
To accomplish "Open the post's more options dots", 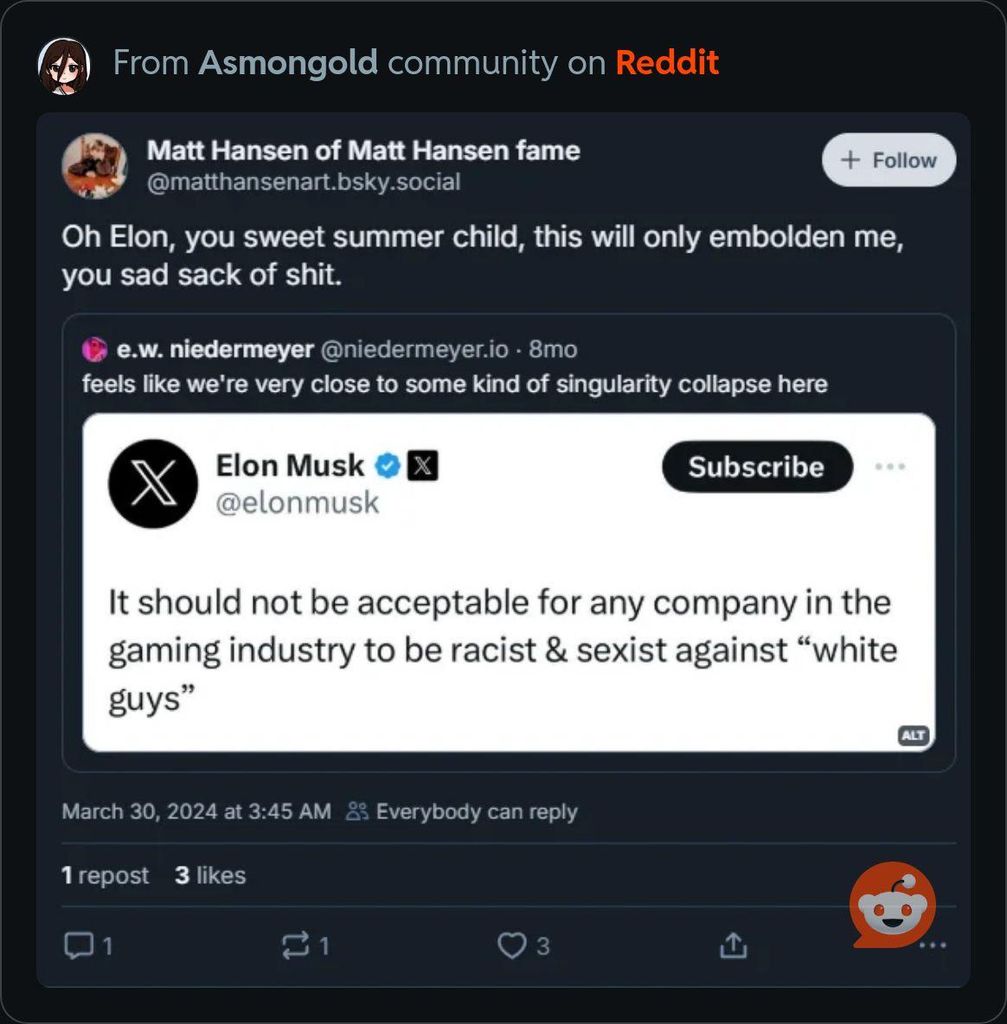I will [x=932, y=945].
